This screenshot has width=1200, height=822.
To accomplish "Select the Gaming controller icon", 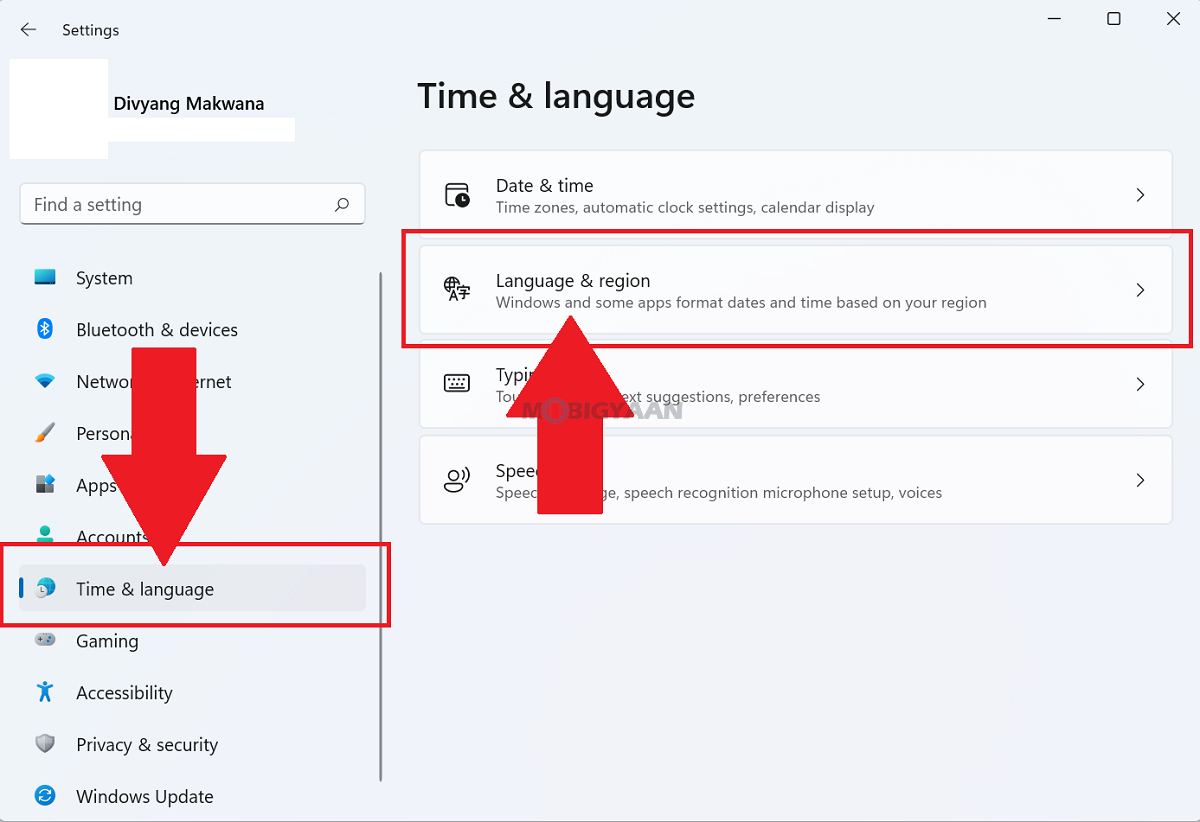I will point(45,640).
